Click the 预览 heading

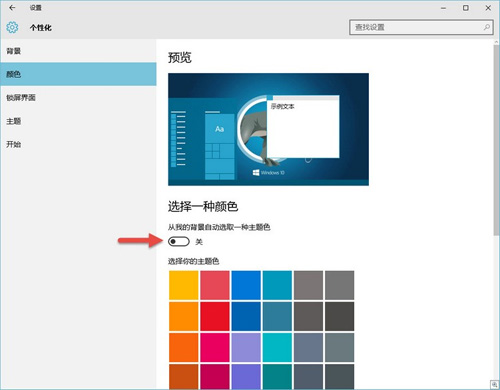click(x=180, y=58)
